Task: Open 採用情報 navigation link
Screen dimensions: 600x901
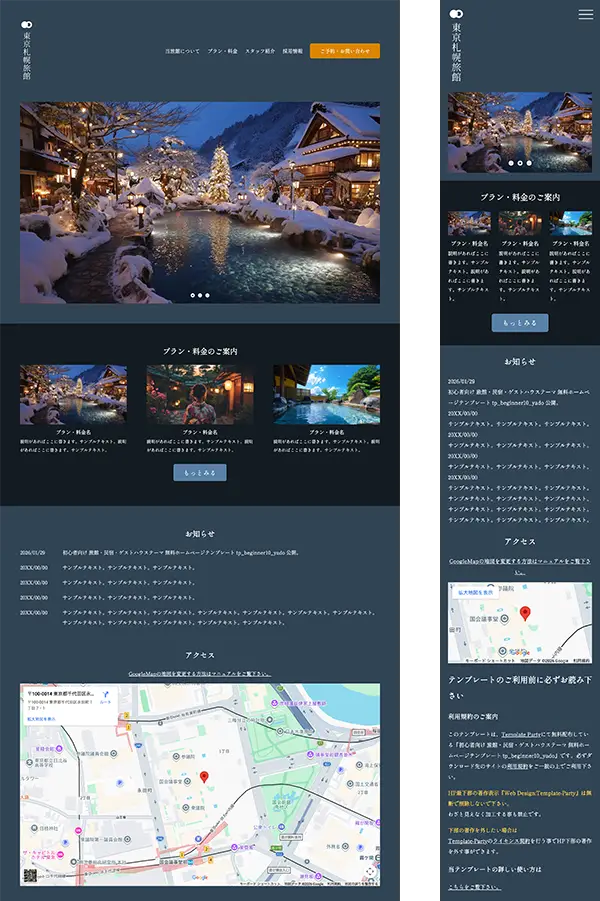Action: 293,51
